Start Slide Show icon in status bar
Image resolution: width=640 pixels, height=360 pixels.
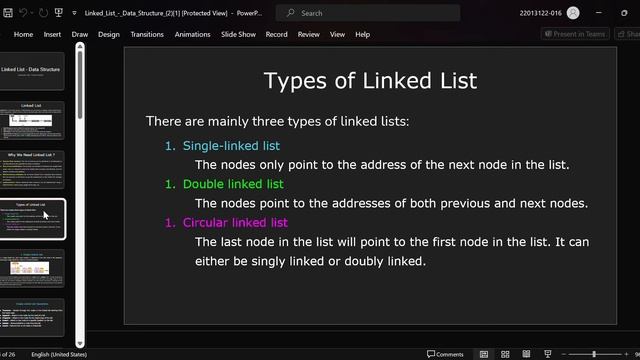pyautogui.click(x=548, y=354)
